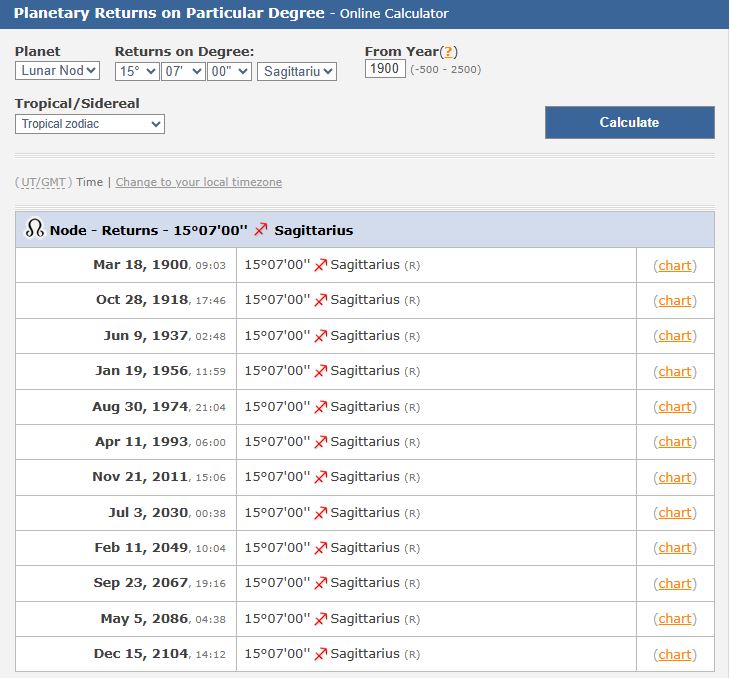Screen dimensions: 731x678
Task: Select the date Jun 9, 1937
Action: click(x=145, y=335)
